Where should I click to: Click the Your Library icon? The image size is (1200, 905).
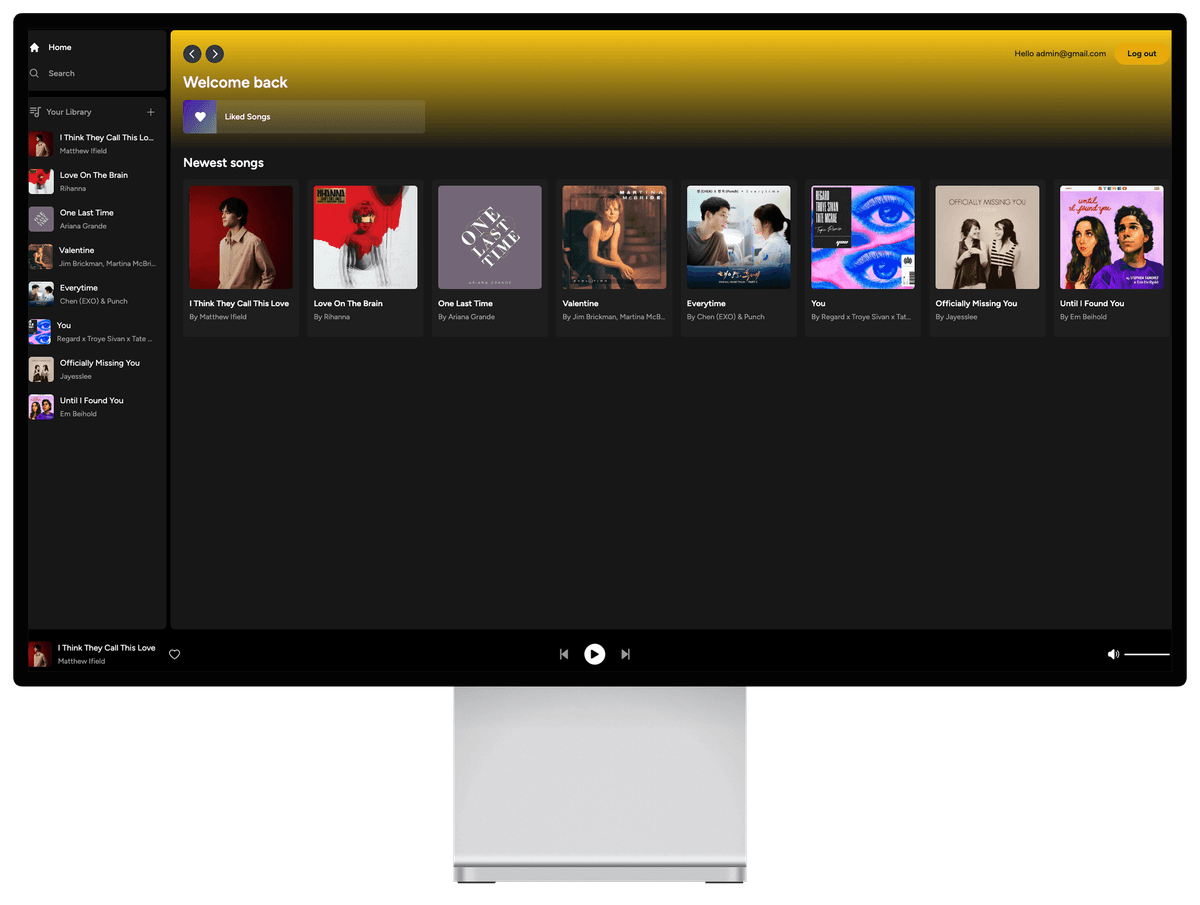33,111
